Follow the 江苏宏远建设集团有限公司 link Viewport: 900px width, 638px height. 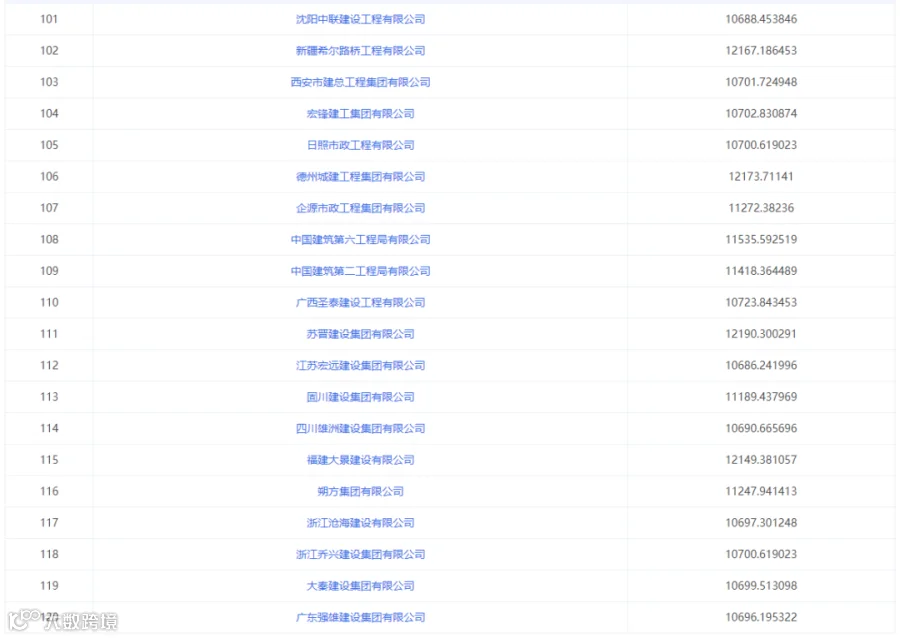pyautogui.click(x=360, y=365)
